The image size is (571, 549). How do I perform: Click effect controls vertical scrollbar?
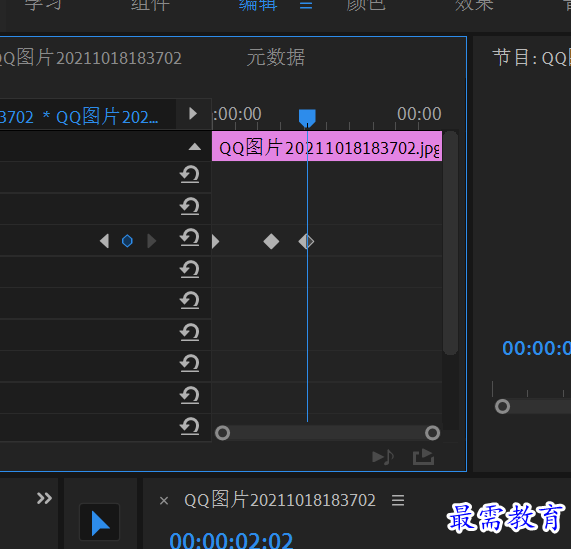coord(450,243)
